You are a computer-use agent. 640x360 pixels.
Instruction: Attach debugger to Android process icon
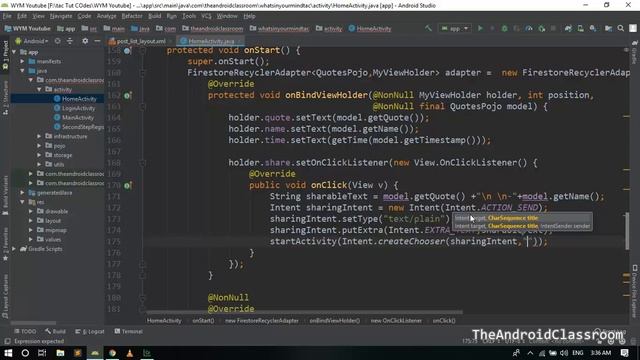pos(542,28)
